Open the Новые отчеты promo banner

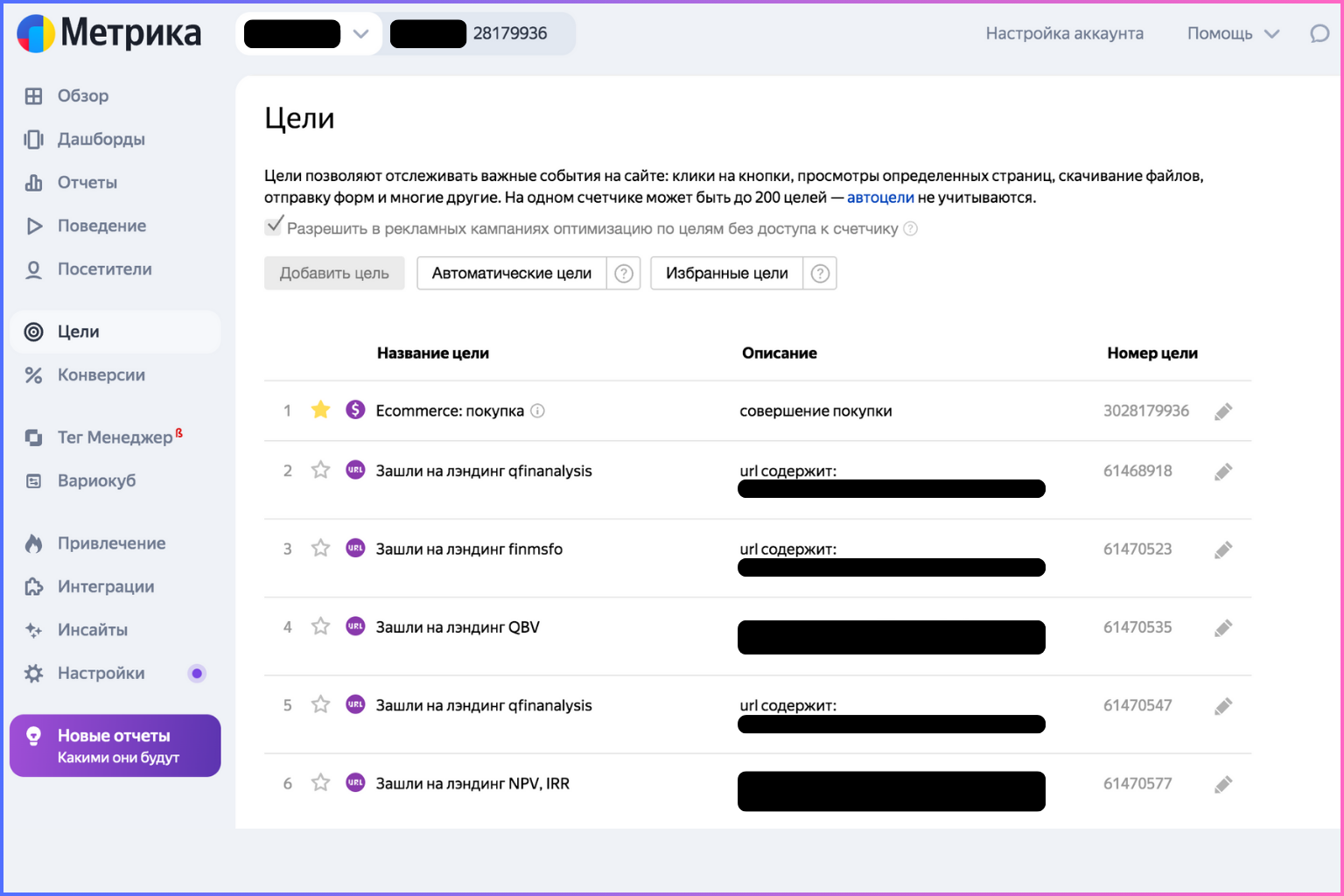(115, 745)
